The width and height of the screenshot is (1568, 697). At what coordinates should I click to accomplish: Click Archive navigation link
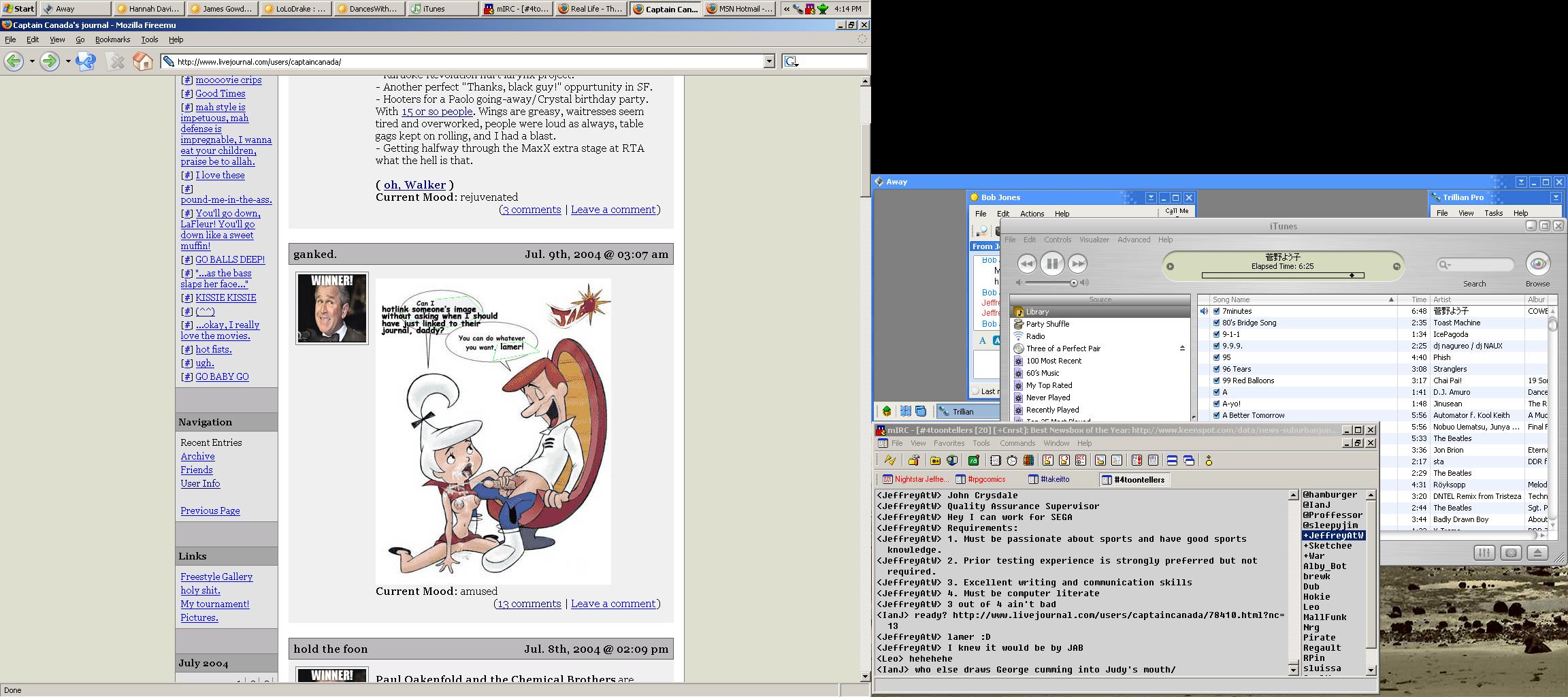click(197, 456)
